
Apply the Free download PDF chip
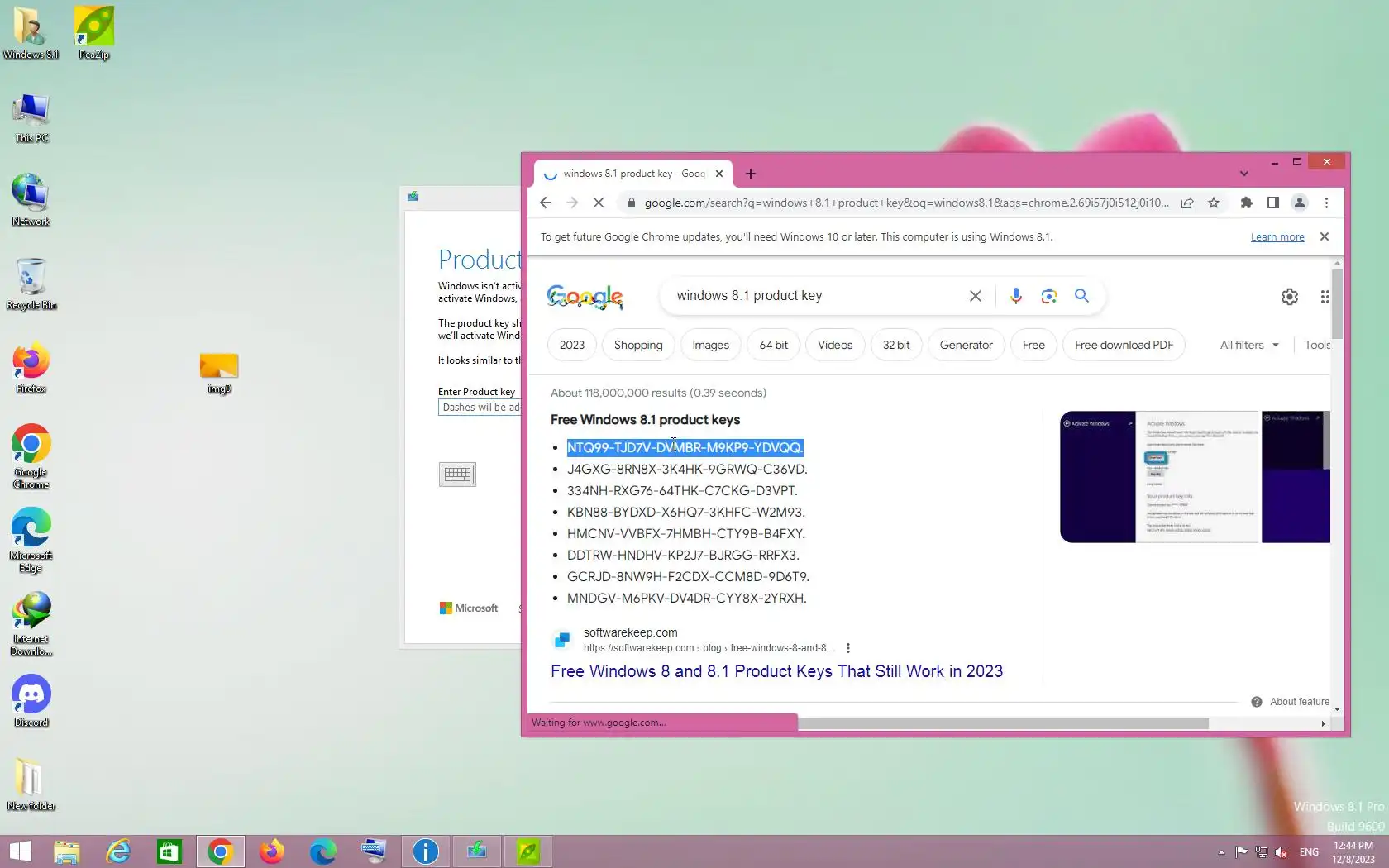pyautogui.click(x=1124, y=345)
